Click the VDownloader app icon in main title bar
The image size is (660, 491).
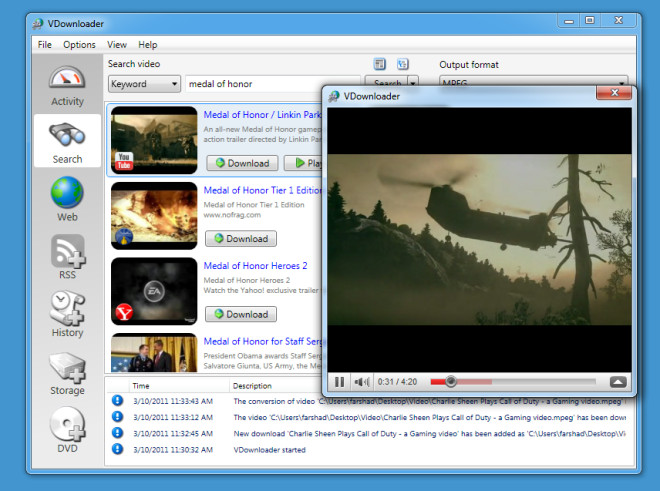pos(38,24)
